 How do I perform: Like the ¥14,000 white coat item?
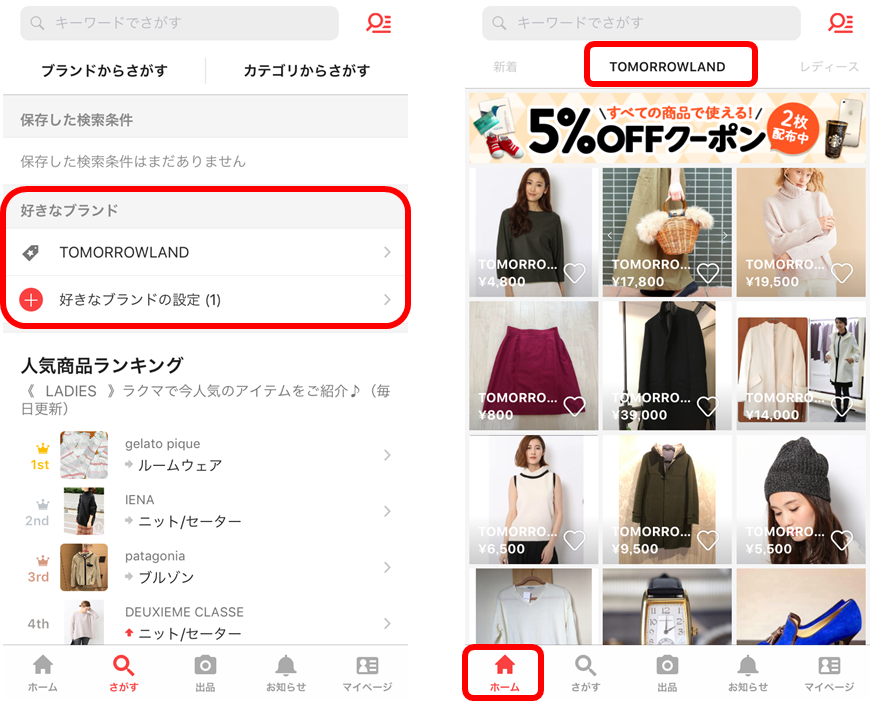tap(842, 406)
